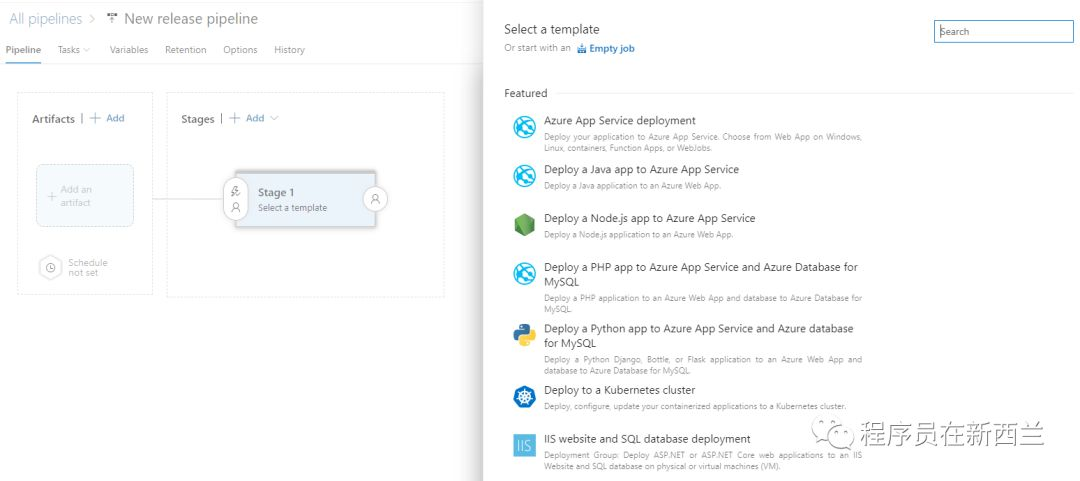
Task: Expand the Tasks tab dropdown chevron
Action: click(87, 50)
